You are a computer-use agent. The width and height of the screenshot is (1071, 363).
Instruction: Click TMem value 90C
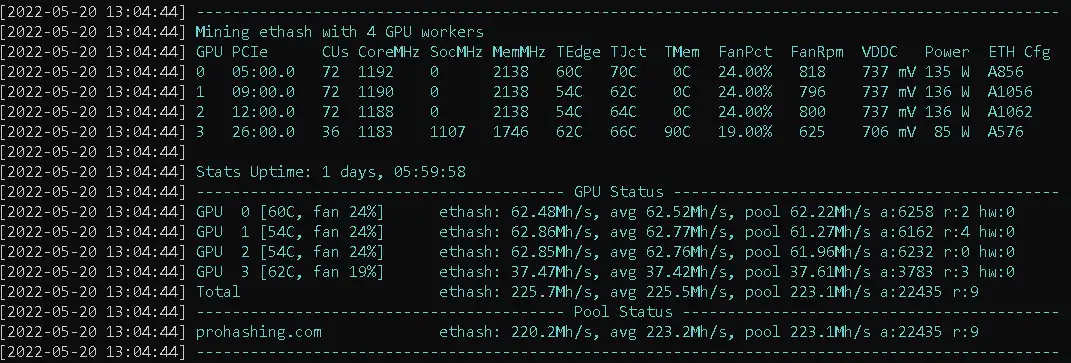pos(678,131)
